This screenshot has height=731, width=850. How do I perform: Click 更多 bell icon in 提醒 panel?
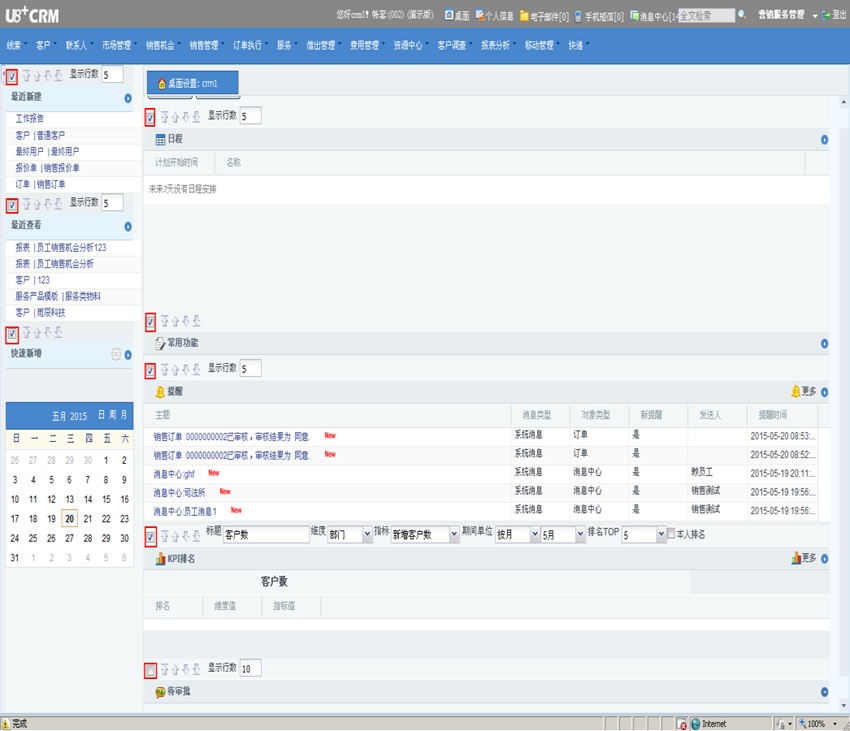(796, 392)
